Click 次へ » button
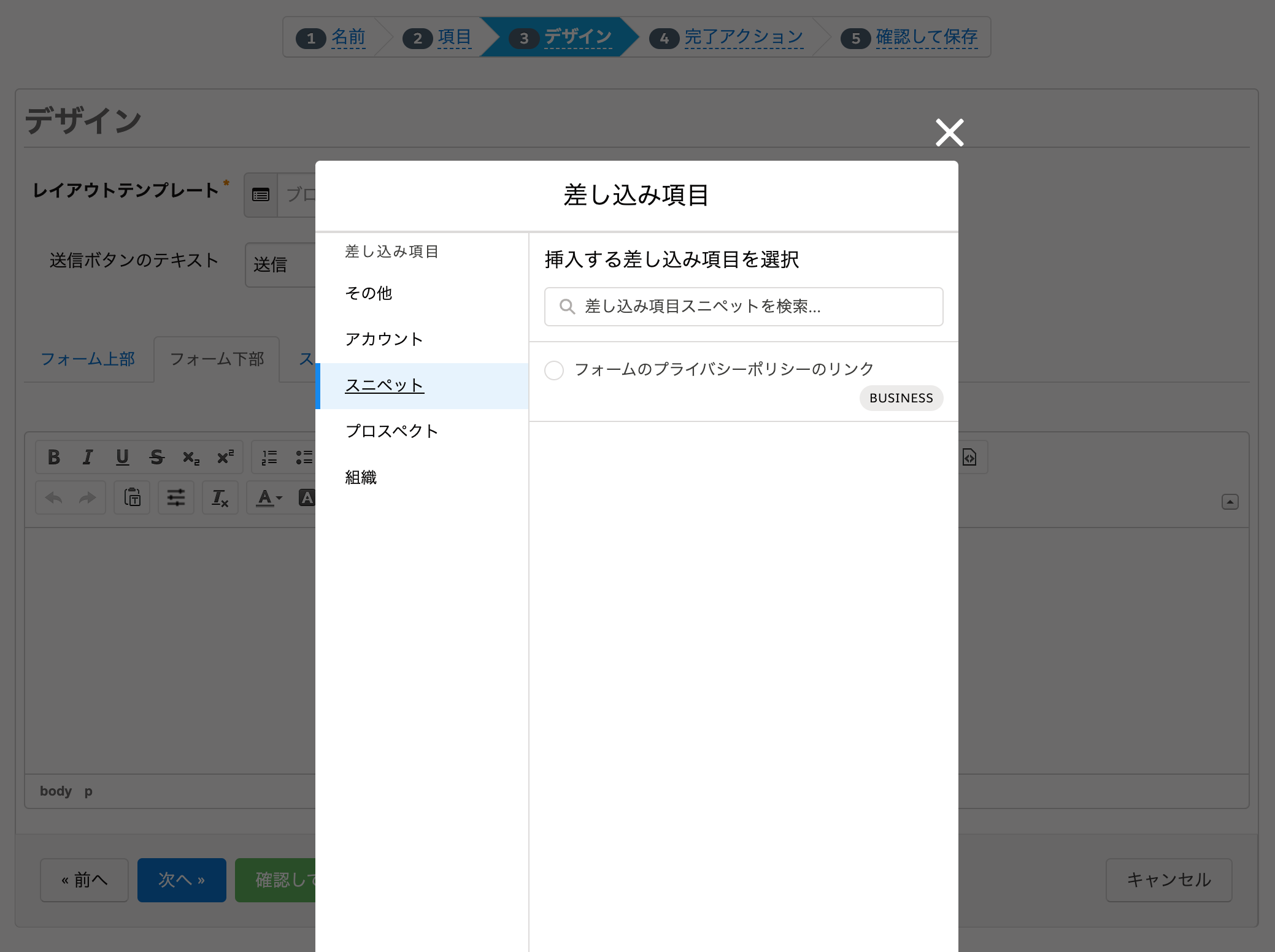This screenshot has height=952, width=1275. 182,880
